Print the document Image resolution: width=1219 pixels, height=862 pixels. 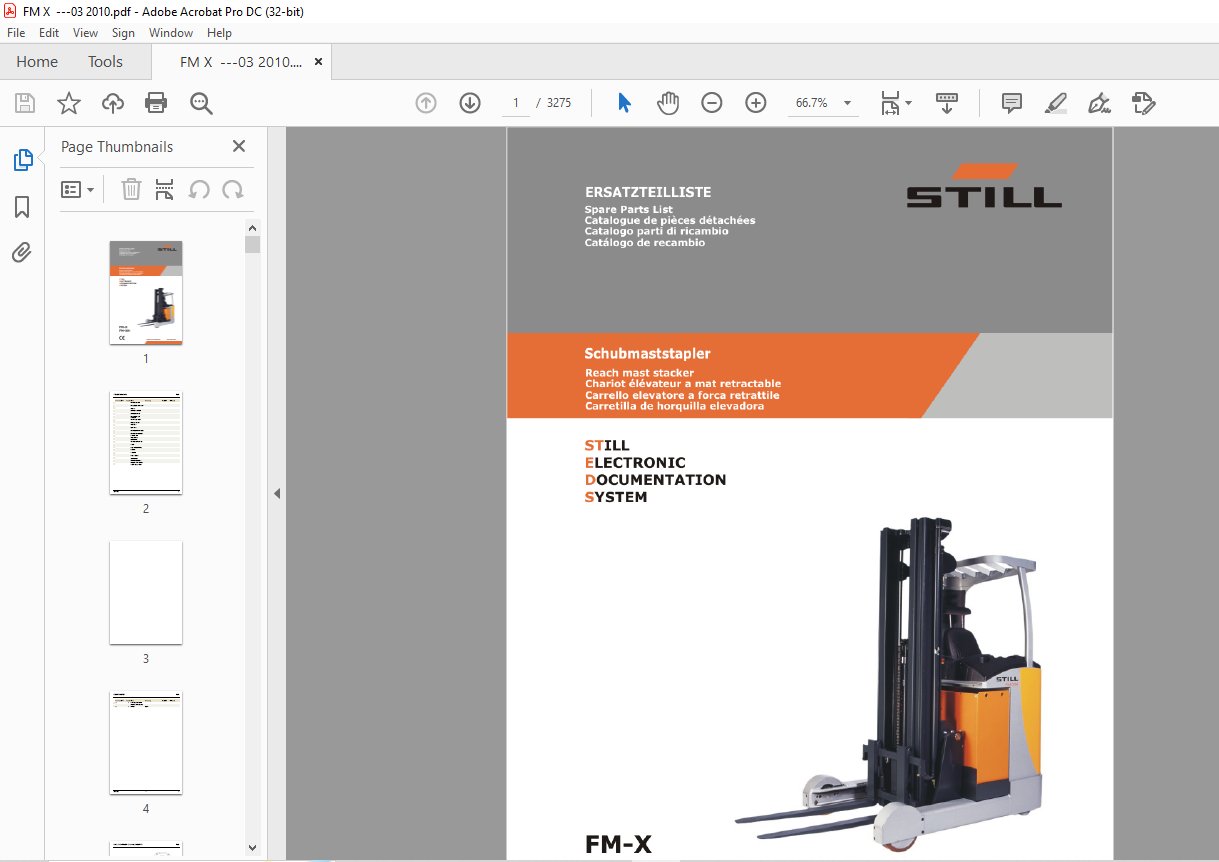tap(156, 103)
